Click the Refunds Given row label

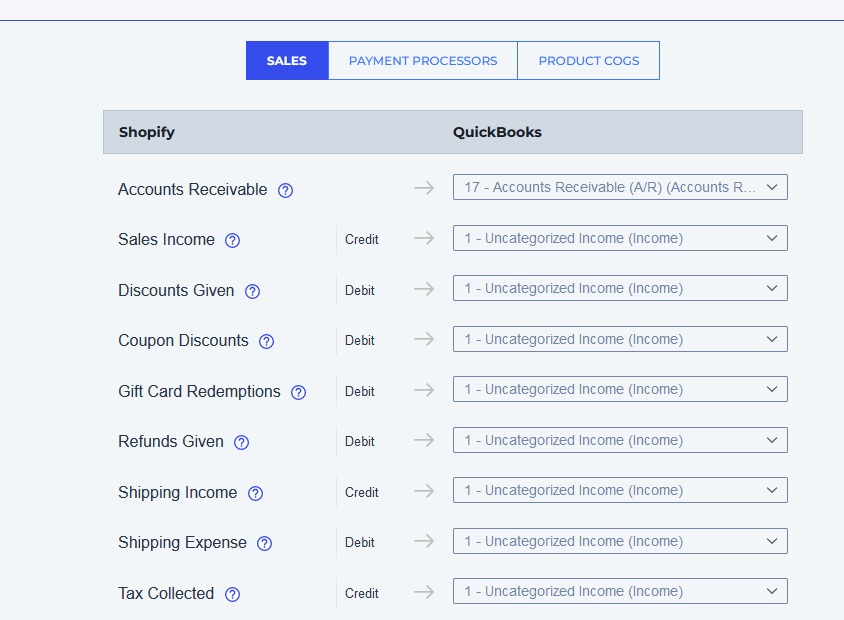coord(171,441)
